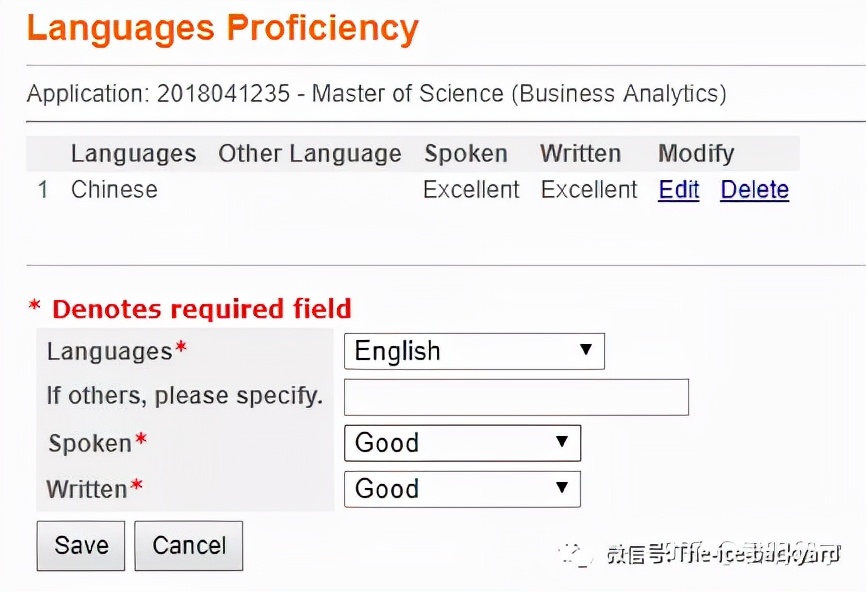Expand the Spoken proficiency dropdown
866x592 pixels.
point(462,443)
